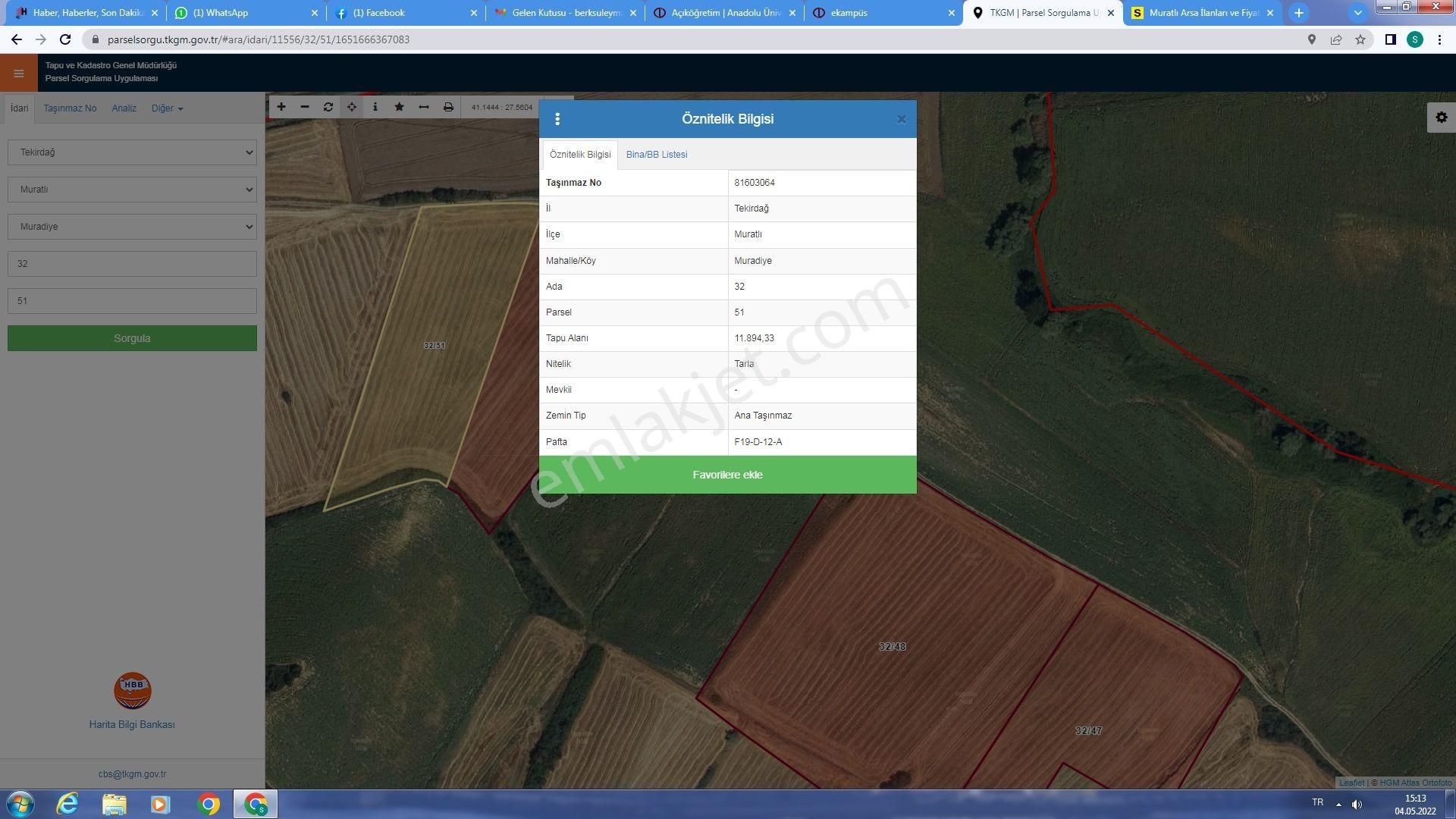1456x819 pixels.
Task: Switch to Açıköğretim Anadolu Üniv tab
Action: coord(724,13)
